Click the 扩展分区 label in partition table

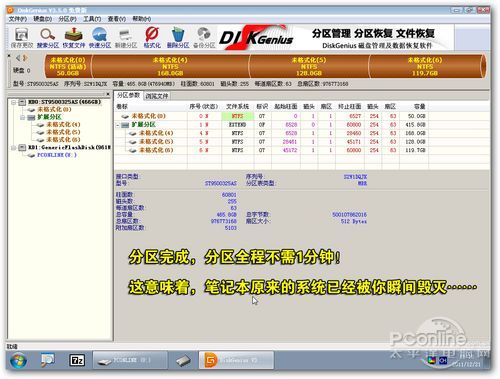pyautogui.click(x=143, y=125)
